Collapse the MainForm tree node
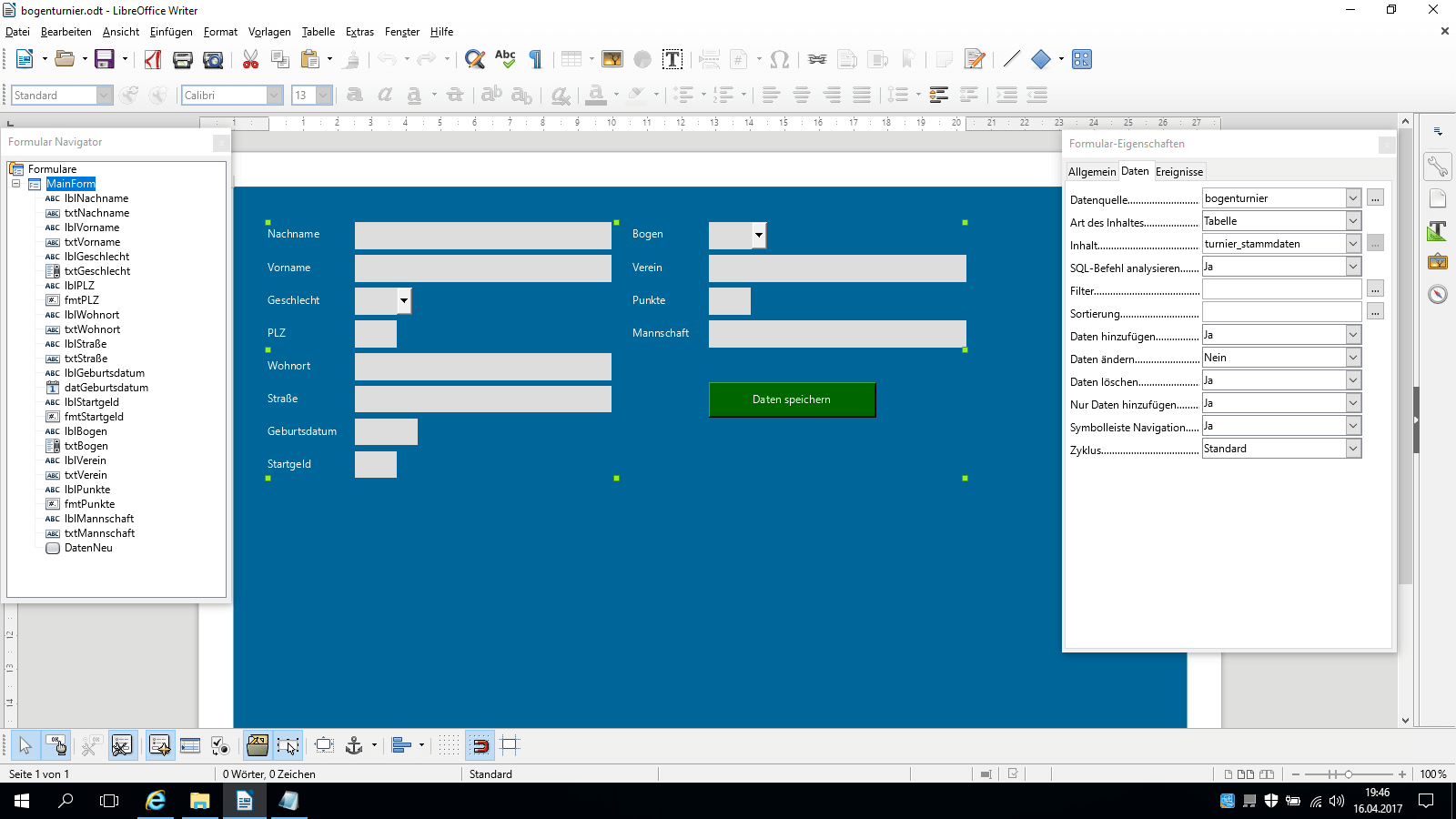This screenshot has width=1456, height=819. pyautogui.click(x=15, y=184)
